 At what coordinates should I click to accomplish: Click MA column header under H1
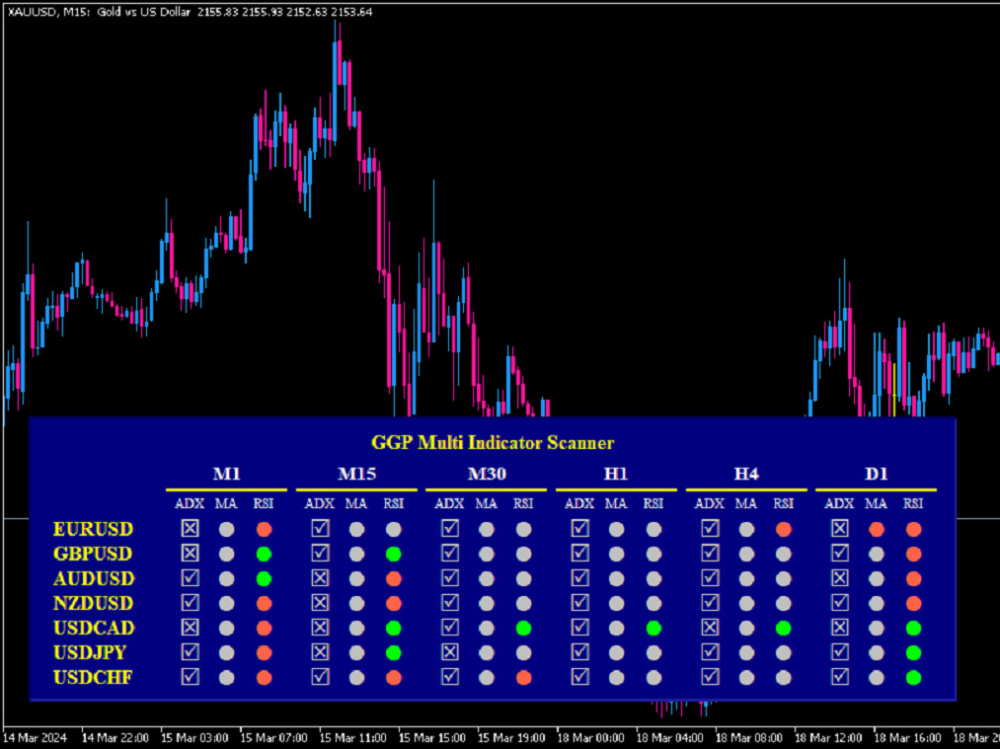616,503
